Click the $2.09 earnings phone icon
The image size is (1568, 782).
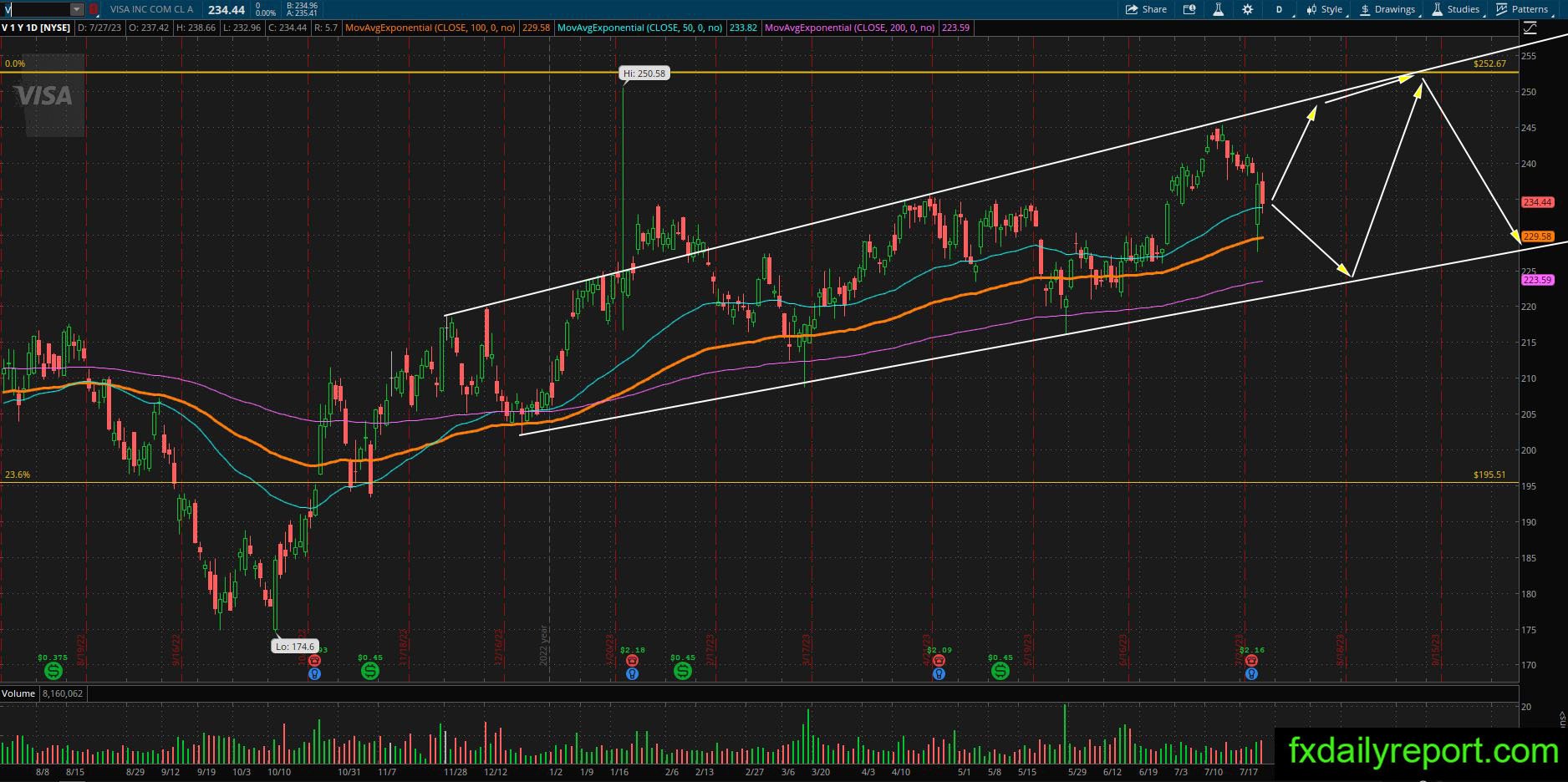click(939, 660)
